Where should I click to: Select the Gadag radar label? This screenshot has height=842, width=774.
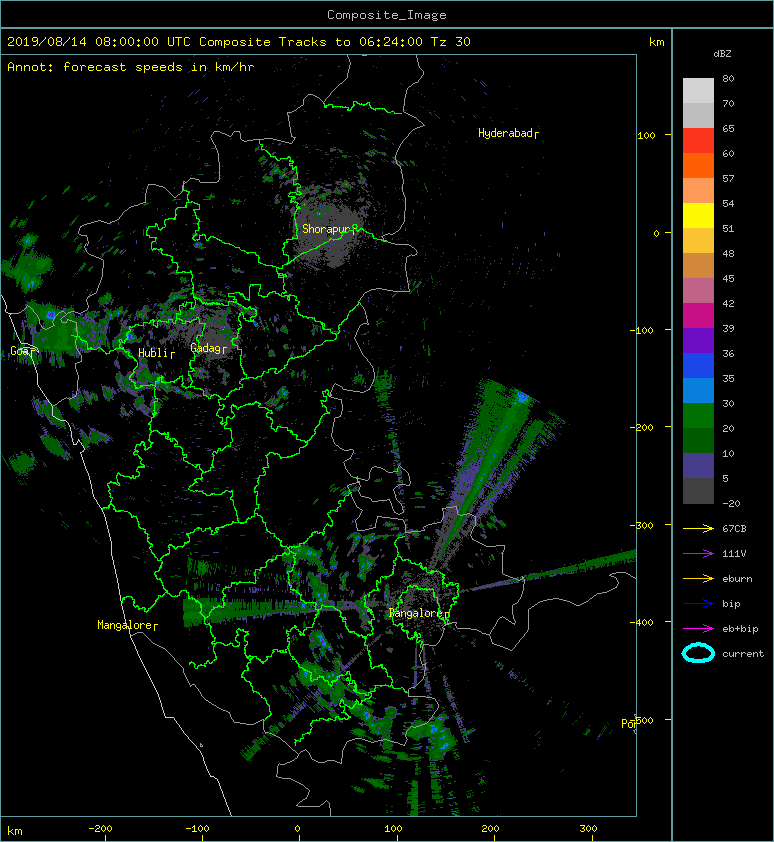208,348
